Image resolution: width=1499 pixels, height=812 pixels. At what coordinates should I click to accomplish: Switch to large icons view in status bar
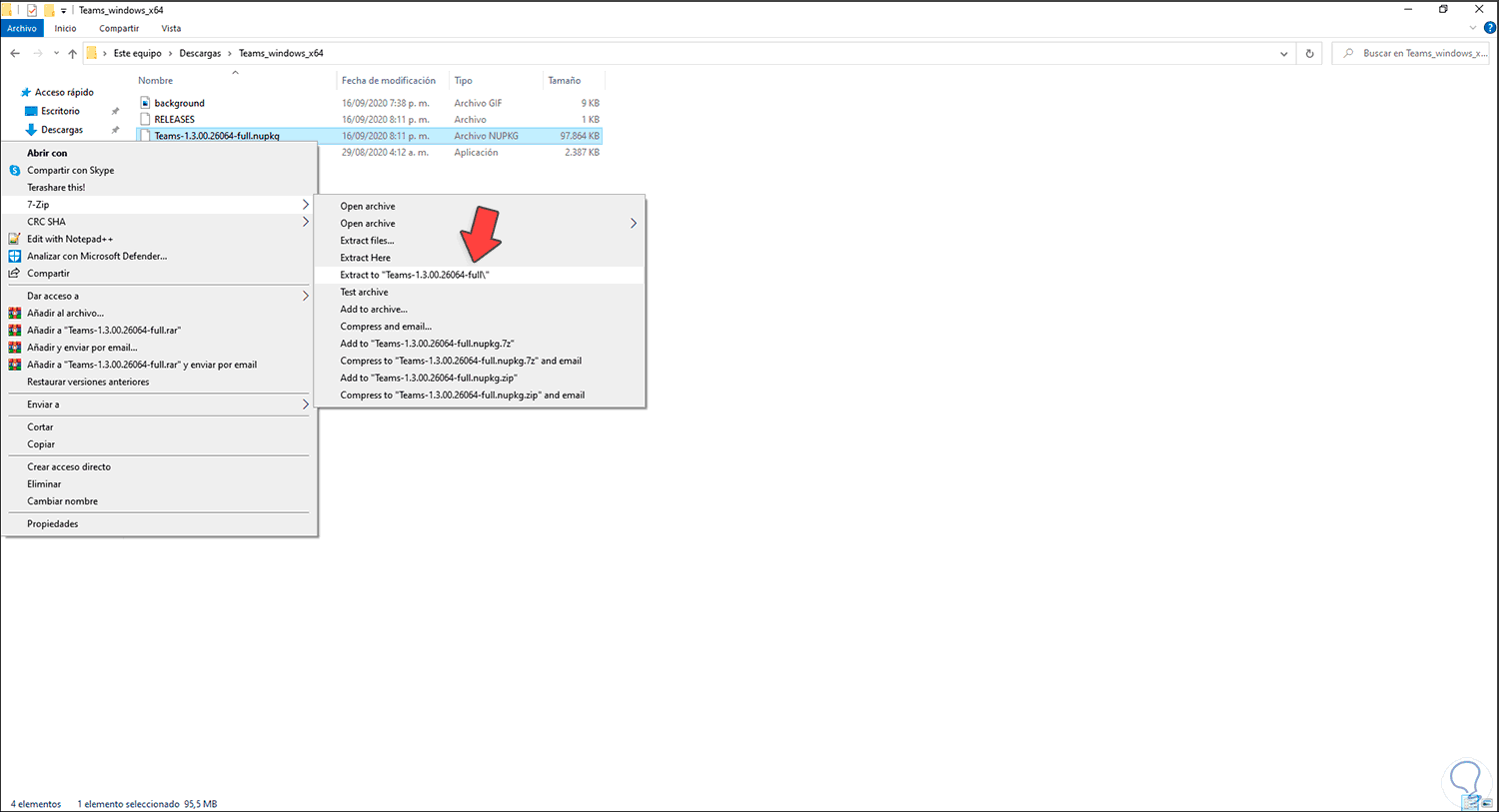1488,803
